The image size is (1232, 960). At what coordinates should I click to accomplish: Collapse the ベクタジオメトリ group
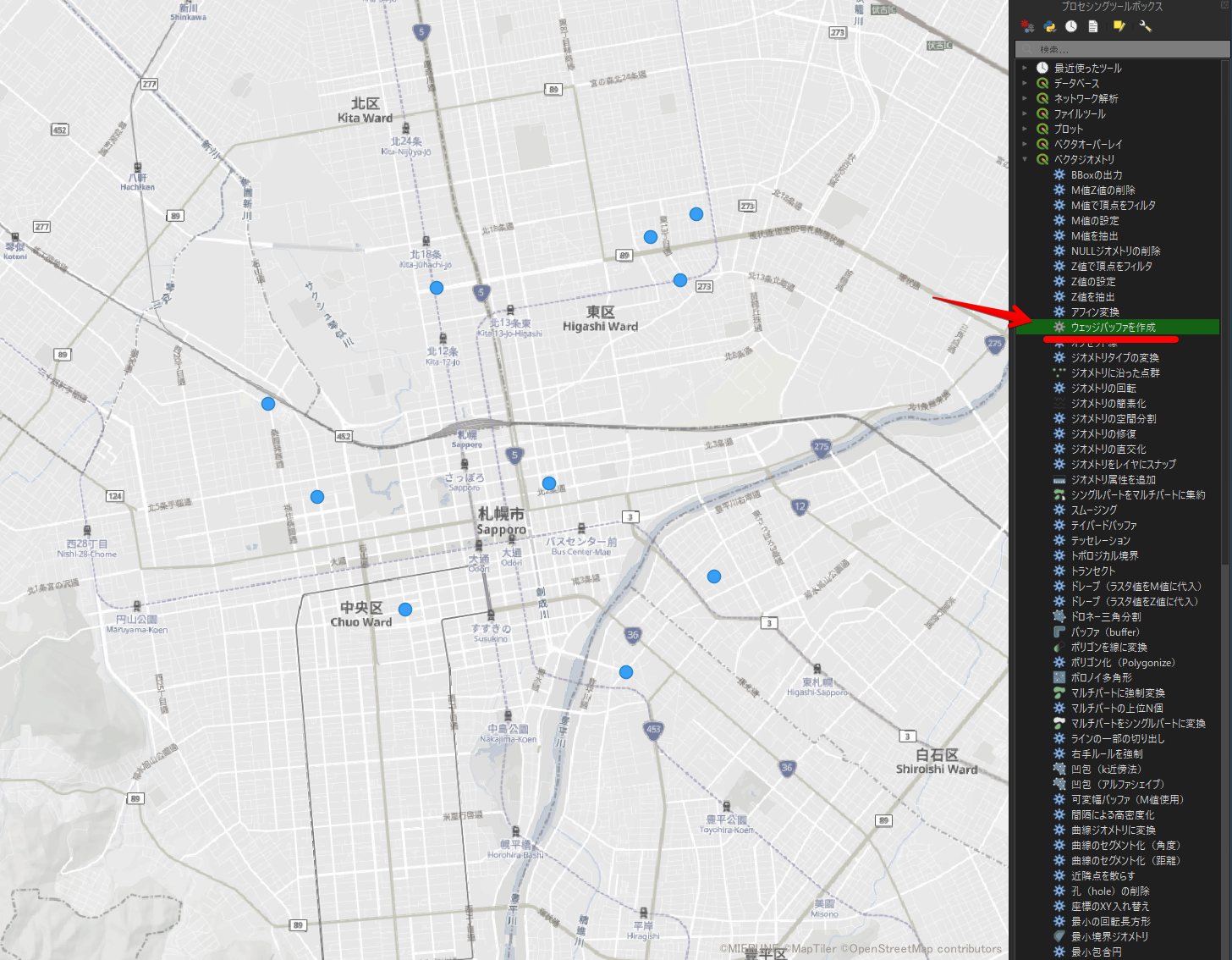[x=1025, y=159]
